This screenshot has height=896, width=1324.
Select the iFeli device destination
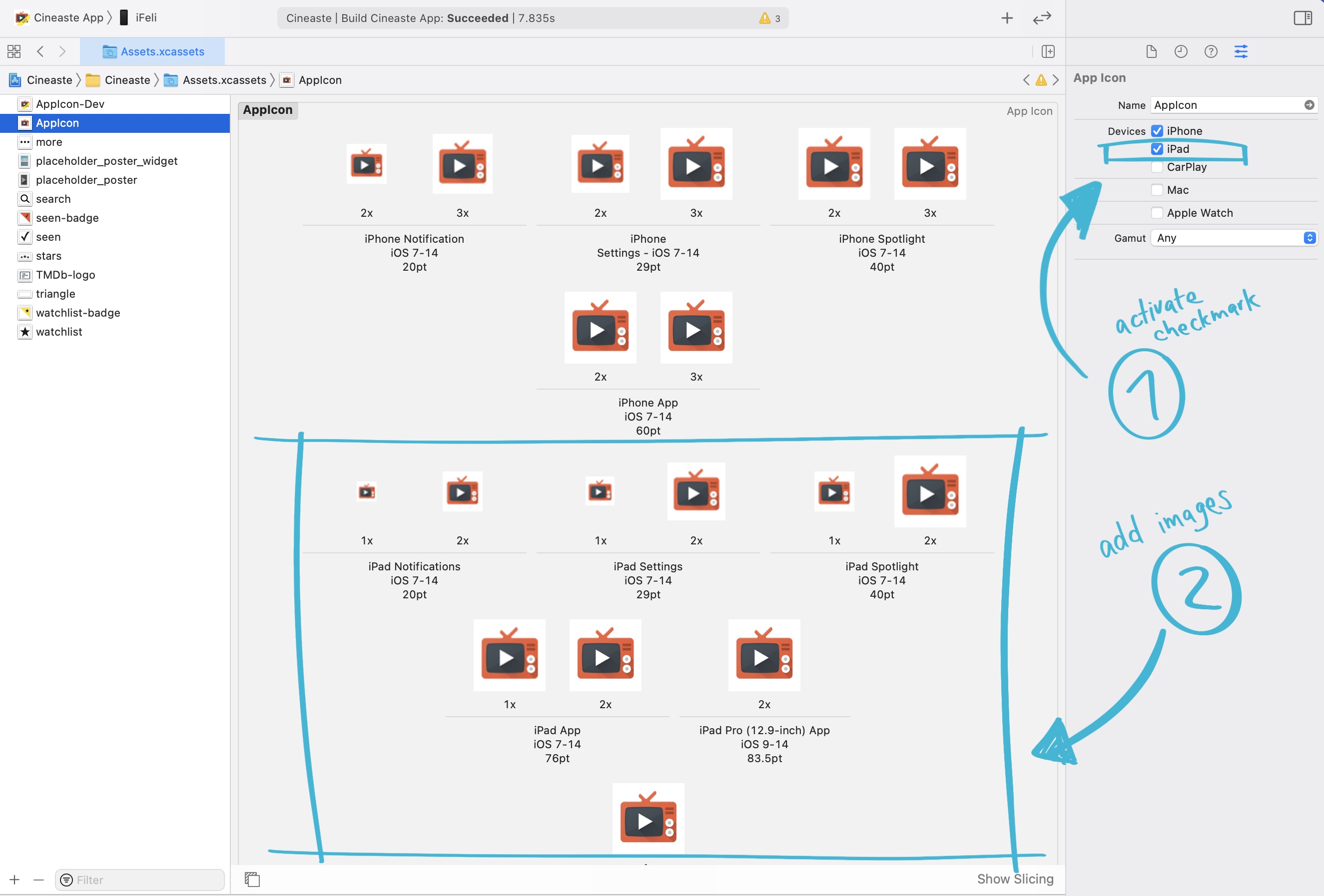(138, 17)
